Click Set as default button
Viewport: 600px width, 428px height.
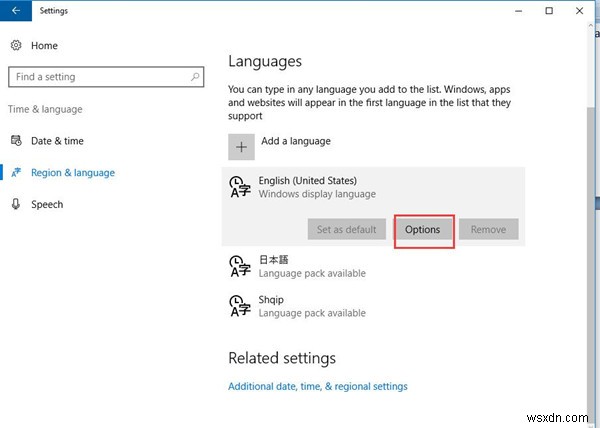(x=347, y=229)
